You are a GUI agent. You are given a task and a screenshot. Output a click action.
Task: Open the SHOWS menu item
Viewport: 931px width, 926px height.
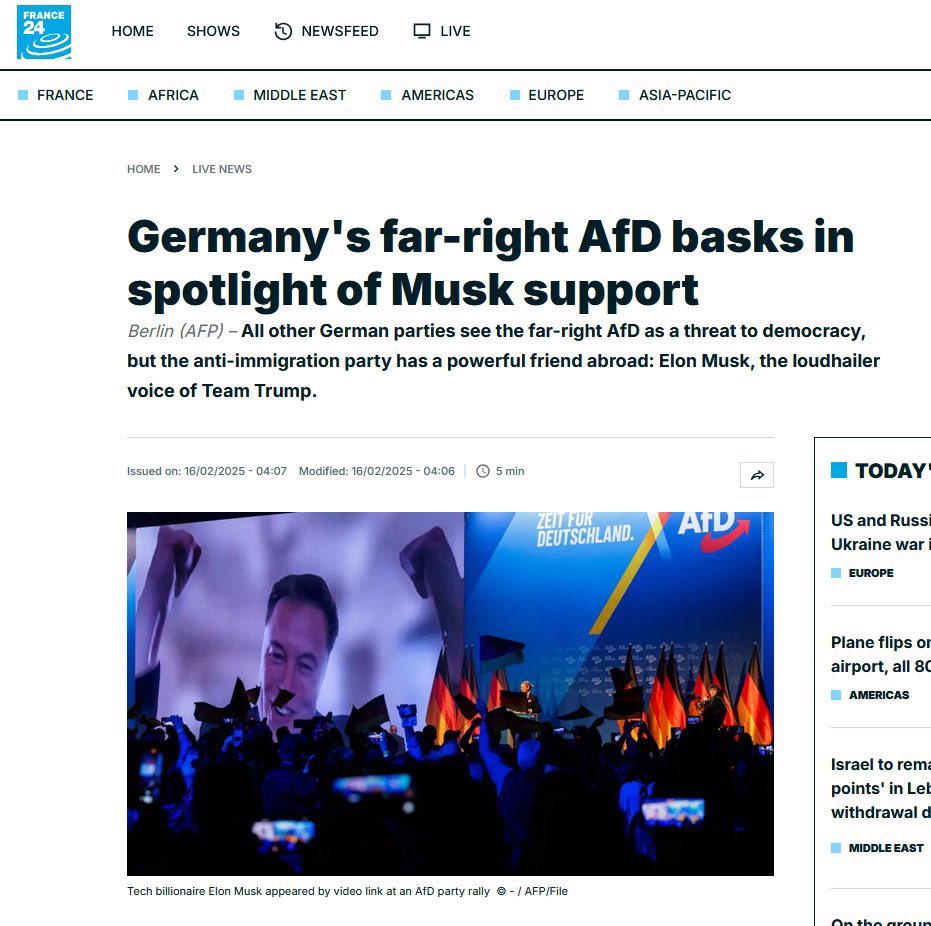click(x=213, y=31)
